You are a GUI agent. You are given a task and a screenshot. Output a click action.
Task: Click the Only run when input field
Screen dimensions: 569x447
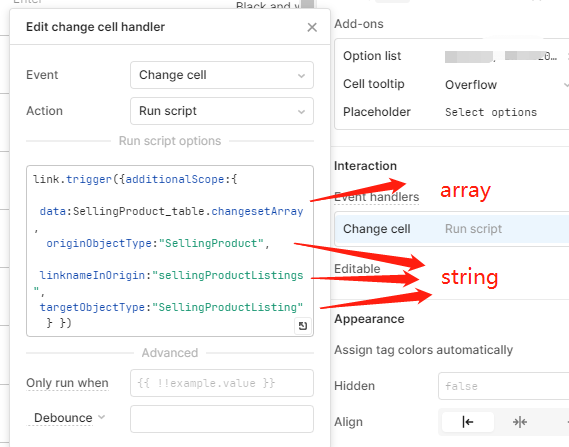coord(222,383)
